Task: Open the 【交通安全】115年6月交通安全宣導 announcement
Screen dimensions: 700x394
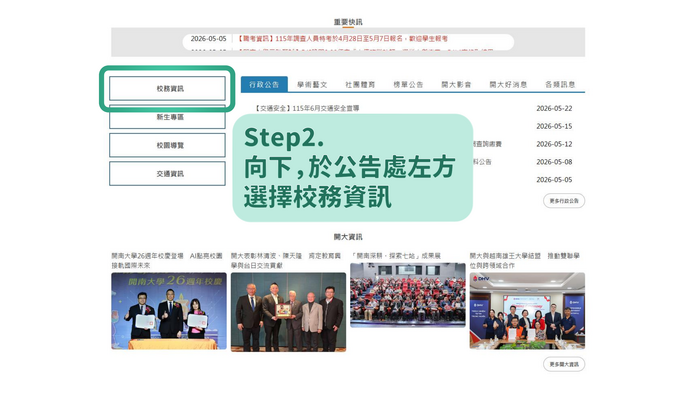Action: point(306,108)
